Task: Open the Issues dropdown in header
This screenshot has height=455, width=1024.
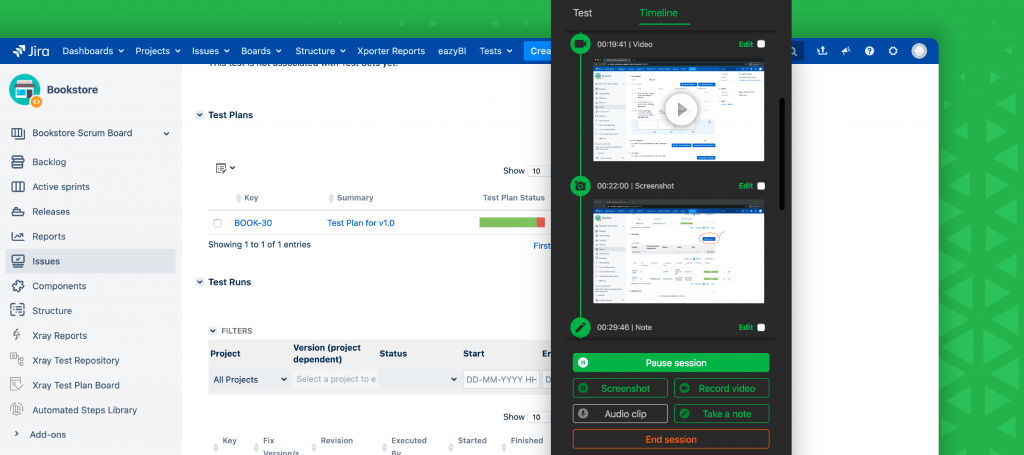Action: click(x=210, y=51)
